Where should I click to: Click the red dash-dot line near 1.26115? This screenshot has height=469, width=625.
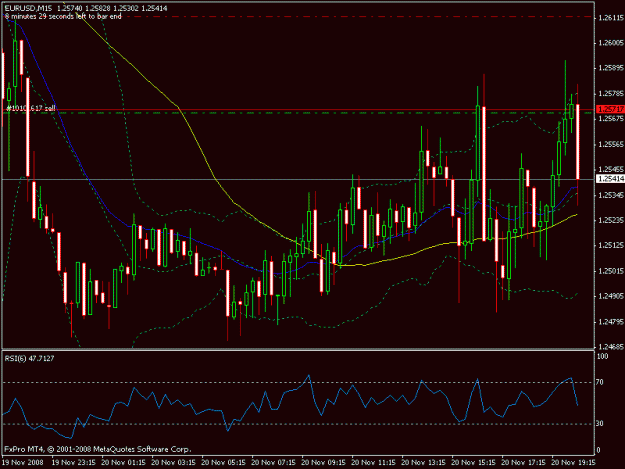point(299,17)
